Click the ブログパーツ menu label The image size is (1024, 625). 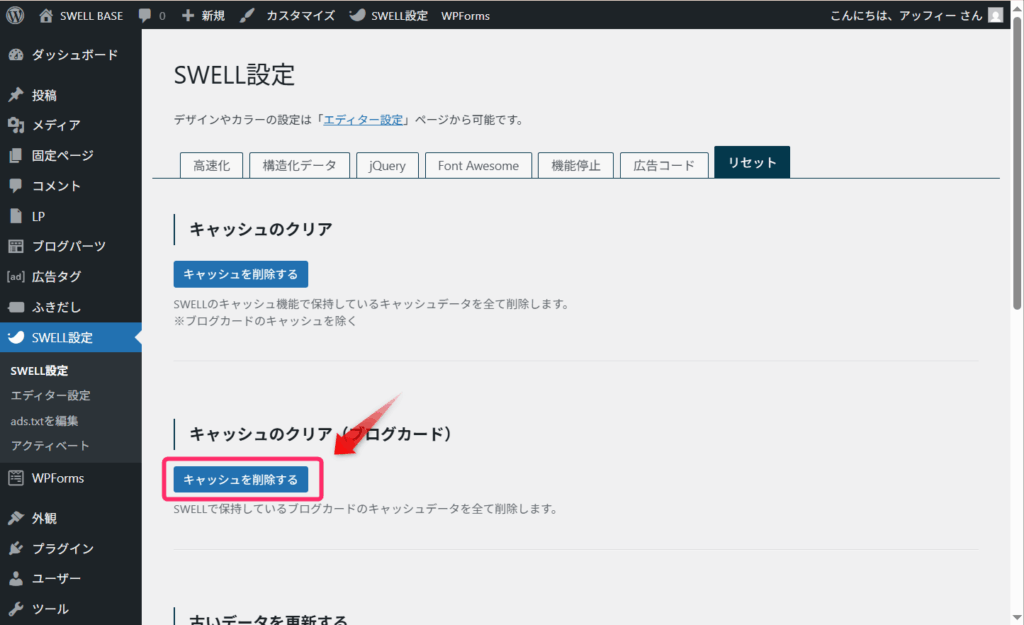click(x=69, y=246)
